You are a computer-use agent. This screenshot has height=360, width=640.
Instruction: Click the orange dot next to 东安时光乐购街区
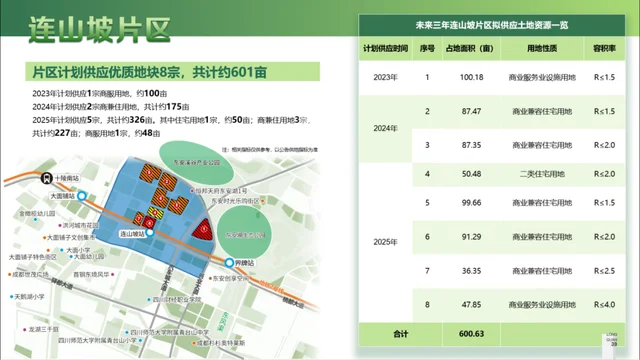coord(263,201)
